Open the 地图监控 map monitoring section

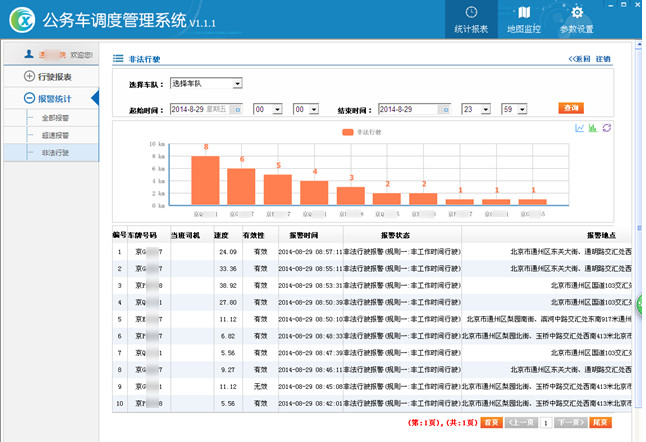[x=524, y=19]
